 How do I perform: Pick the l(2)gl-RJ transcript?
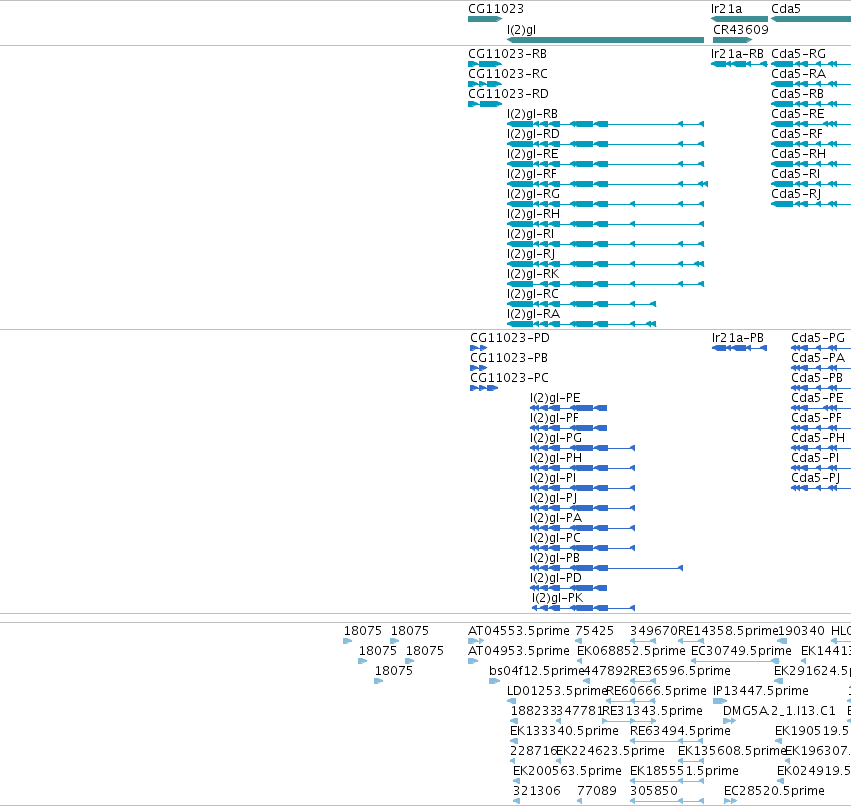click(531, 255)
